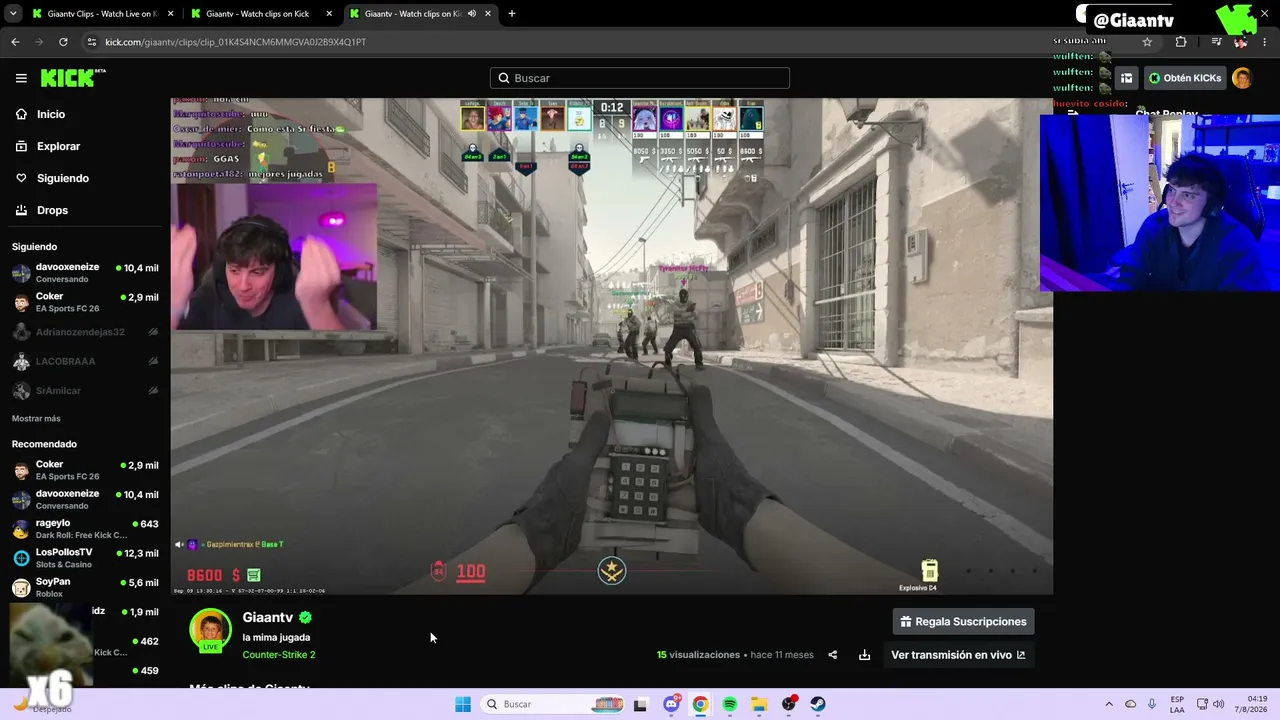Open the Chrome extensions puzzle icon
The image size is (1280, 720).
coord(1181,42)
